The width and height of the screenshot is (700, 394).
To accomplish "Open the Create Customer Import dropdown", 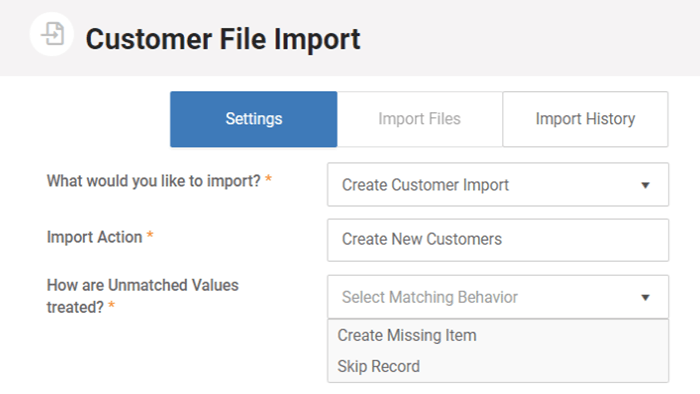I will [x=498, y=185].
